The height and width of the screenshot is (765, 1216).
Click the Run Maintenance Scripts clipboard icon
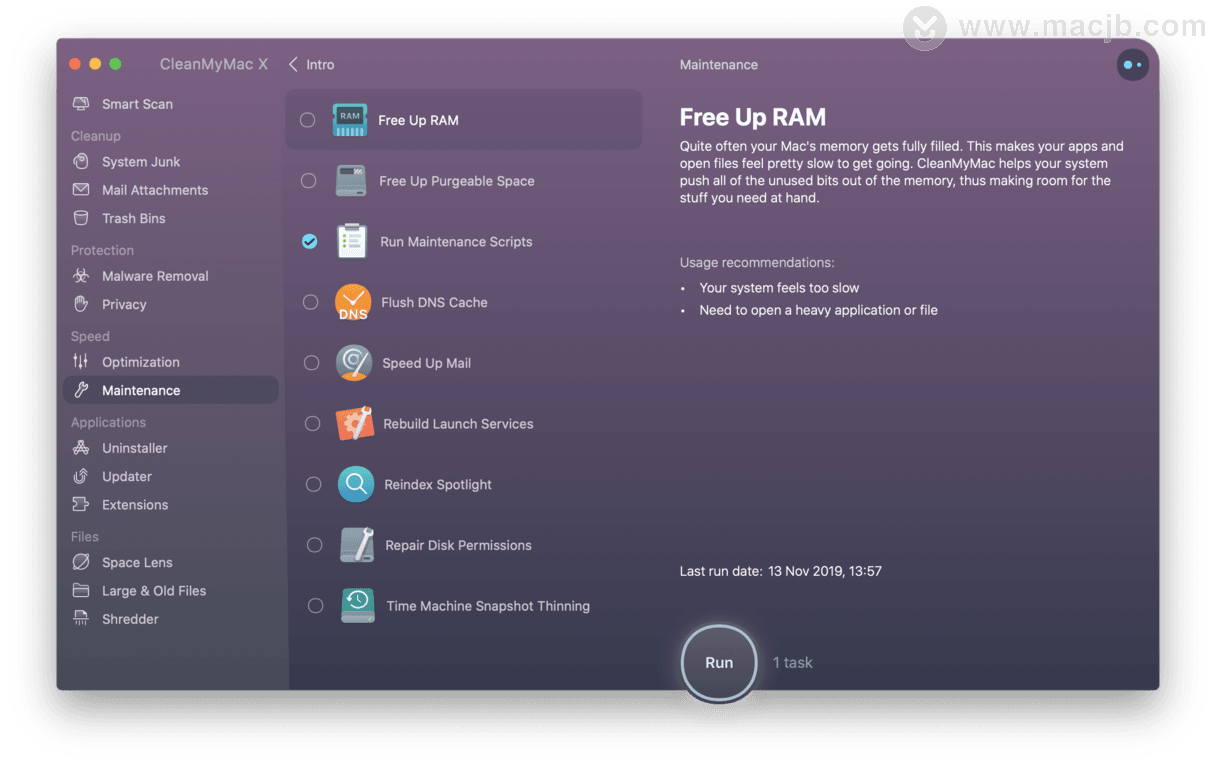pyautogui.click(x=352, y=241)
